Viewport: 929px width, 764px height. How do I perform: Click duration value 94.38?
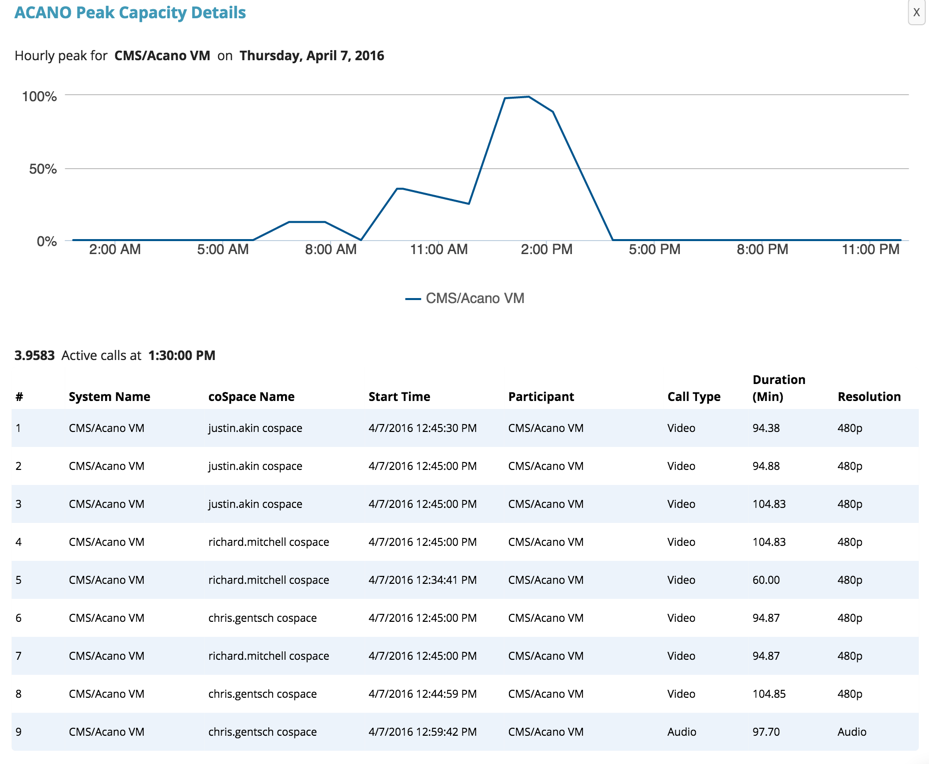tap(766, 428)
